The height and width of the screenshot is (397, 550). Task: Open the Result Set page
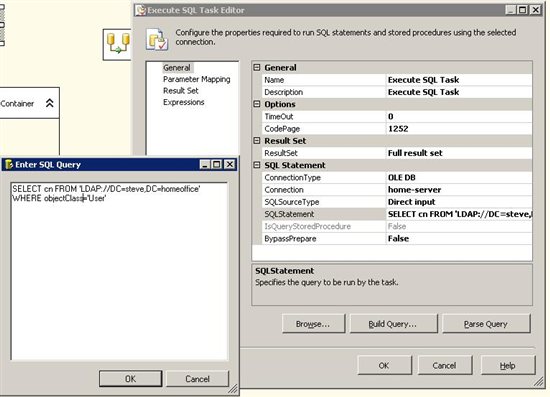pyautogui.click(x=181, y=91)
